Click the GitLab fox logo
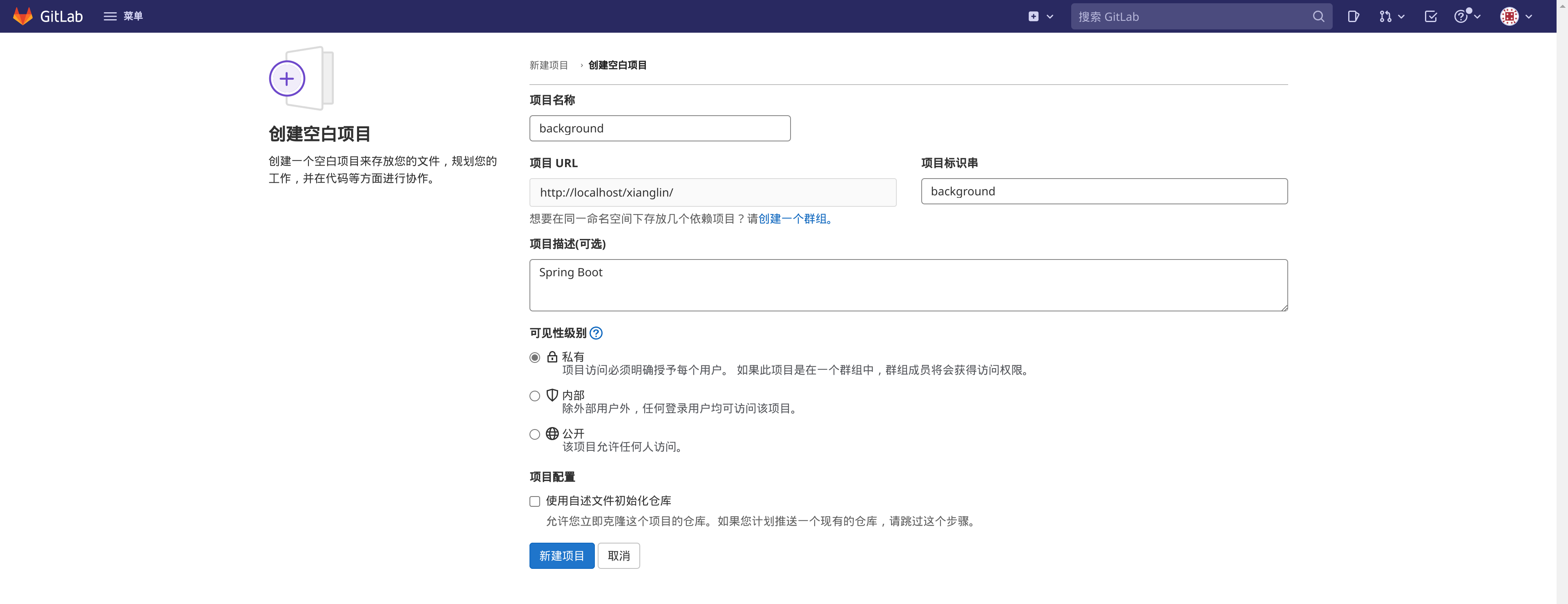This screenshot has height=604, width=1568. 22,16
